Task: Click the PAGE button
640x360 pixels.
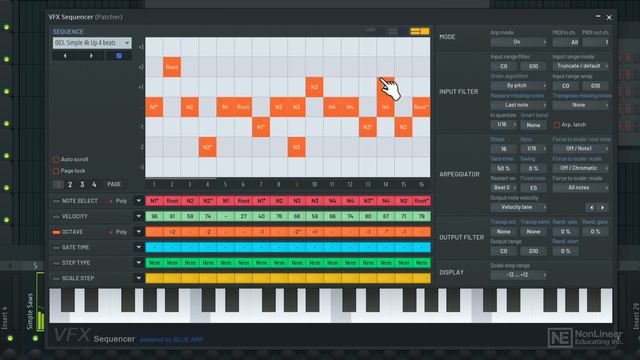Action: coord(114,184)
